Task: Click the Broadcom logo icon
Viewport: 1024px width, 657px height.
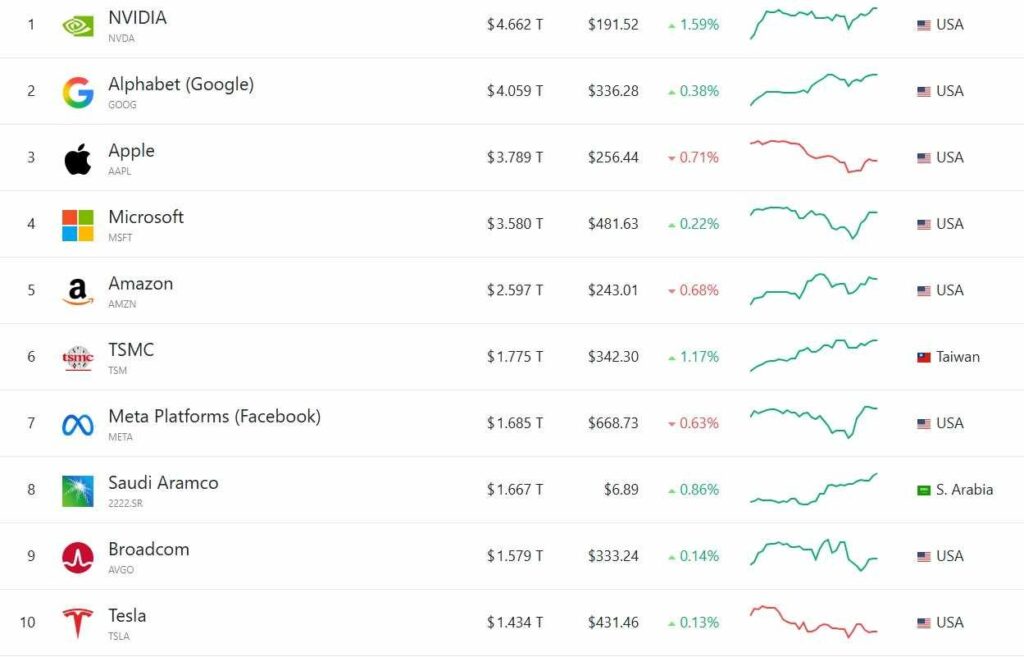Action: (78, 557)
